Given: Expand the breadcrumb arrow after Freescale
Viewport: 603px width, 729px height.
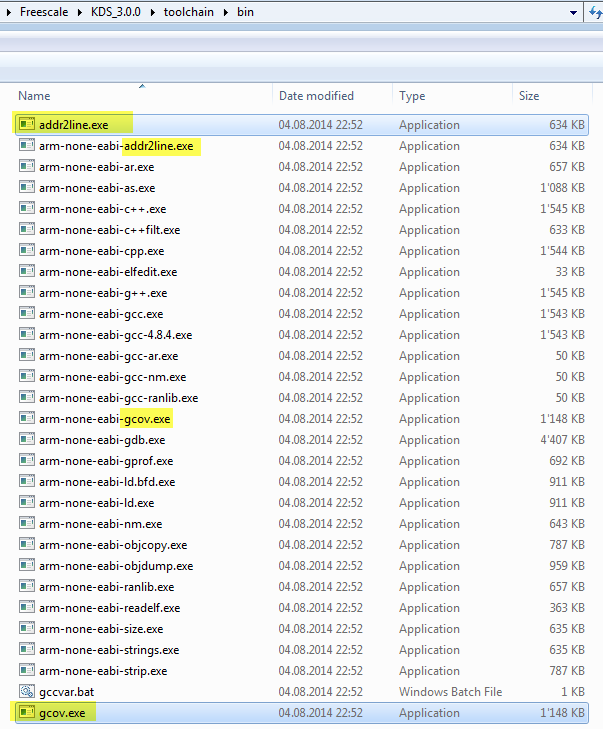Looking at the screenshot, I should [78, 13].
